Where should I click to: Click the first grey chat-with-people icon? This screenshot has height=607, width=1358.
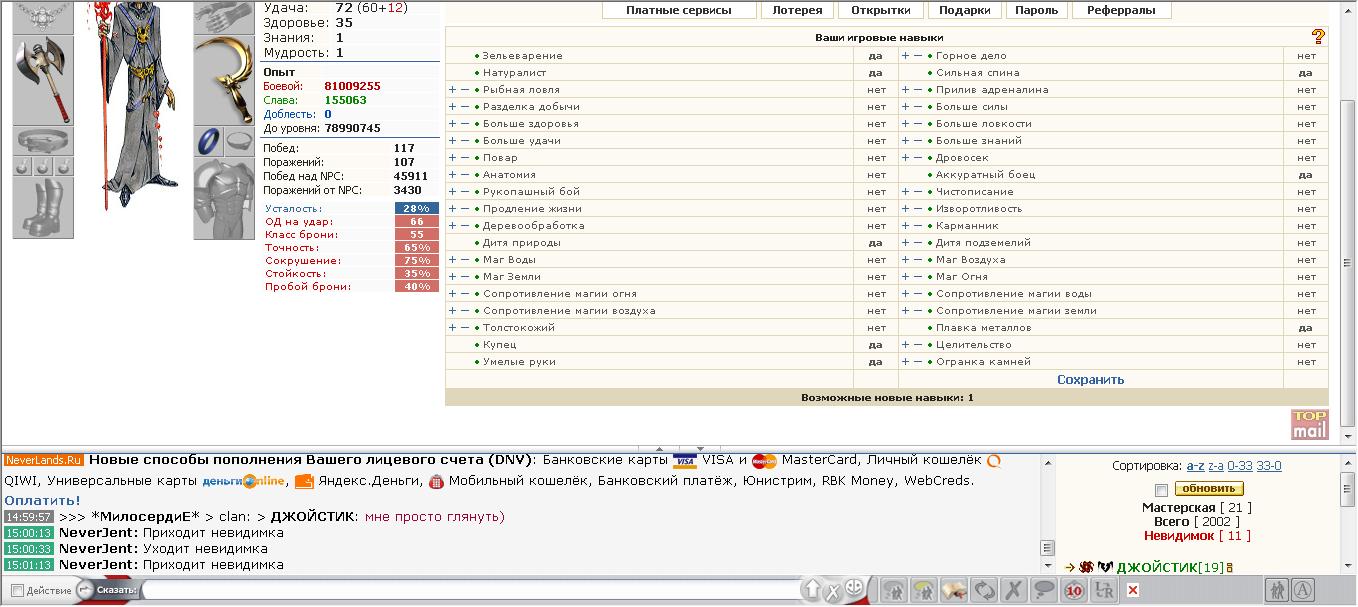tap(892, 590)
